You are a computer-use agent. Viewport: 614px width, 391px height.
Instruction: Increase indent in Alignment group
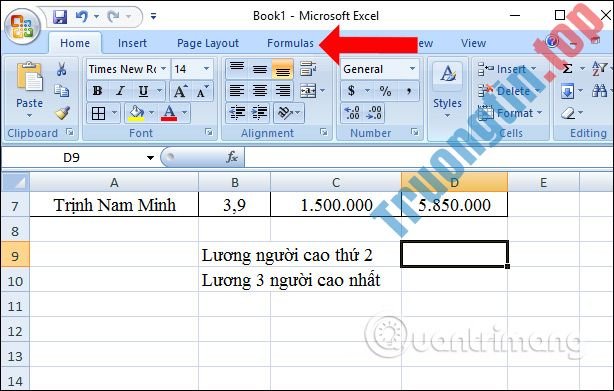click(x=259, y=114)
